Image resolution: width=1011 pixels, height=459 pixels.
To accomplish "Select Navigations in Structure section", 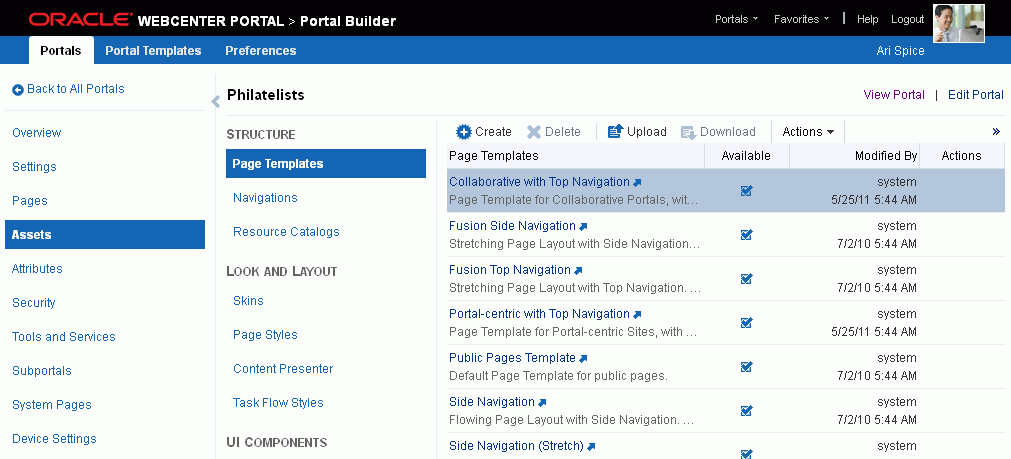I will 265,198.
